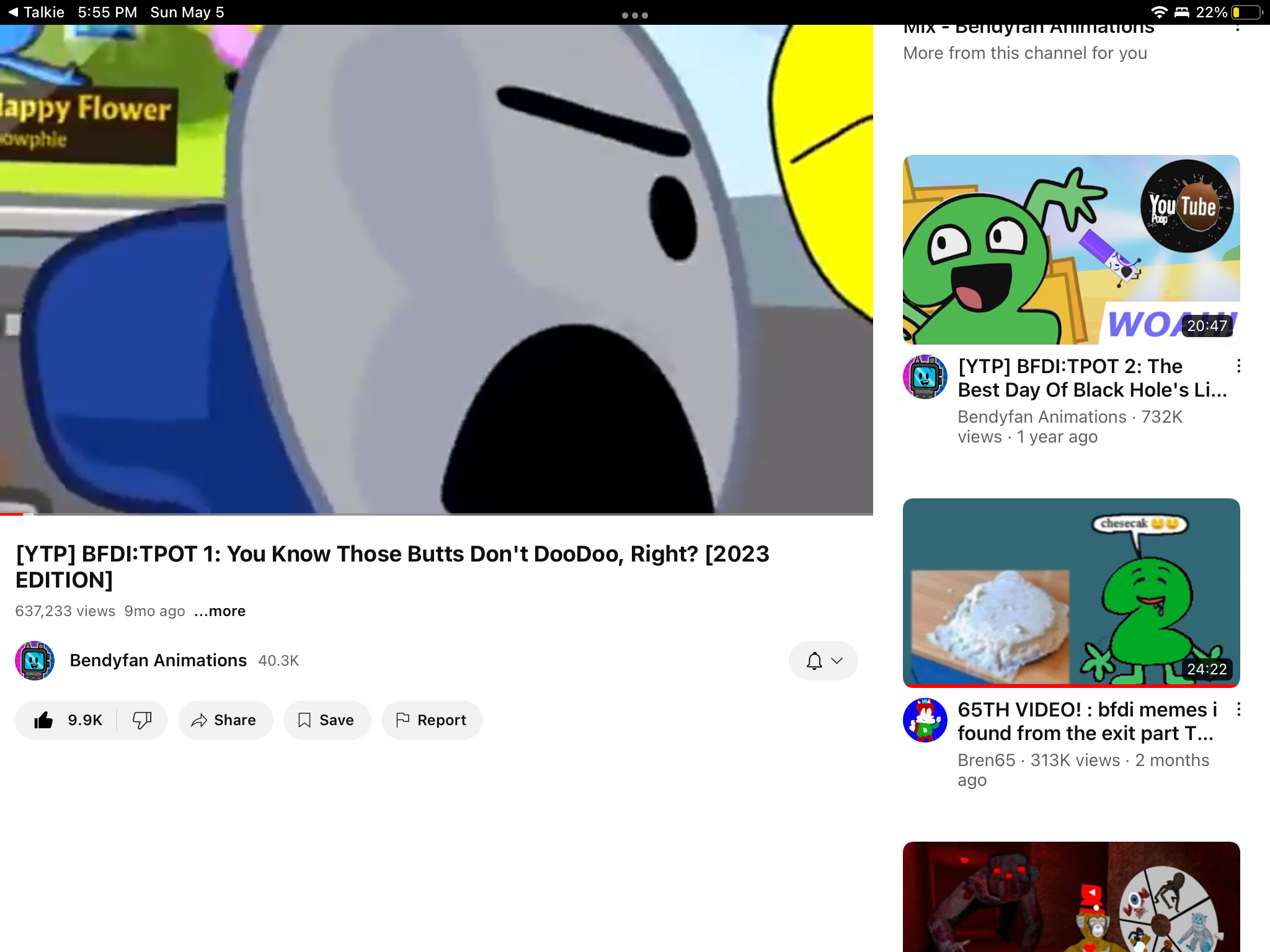This screenshot has width=1270, height=952.
Task: Tap the battery indicator icon
Action: (x=1247, y=12)
